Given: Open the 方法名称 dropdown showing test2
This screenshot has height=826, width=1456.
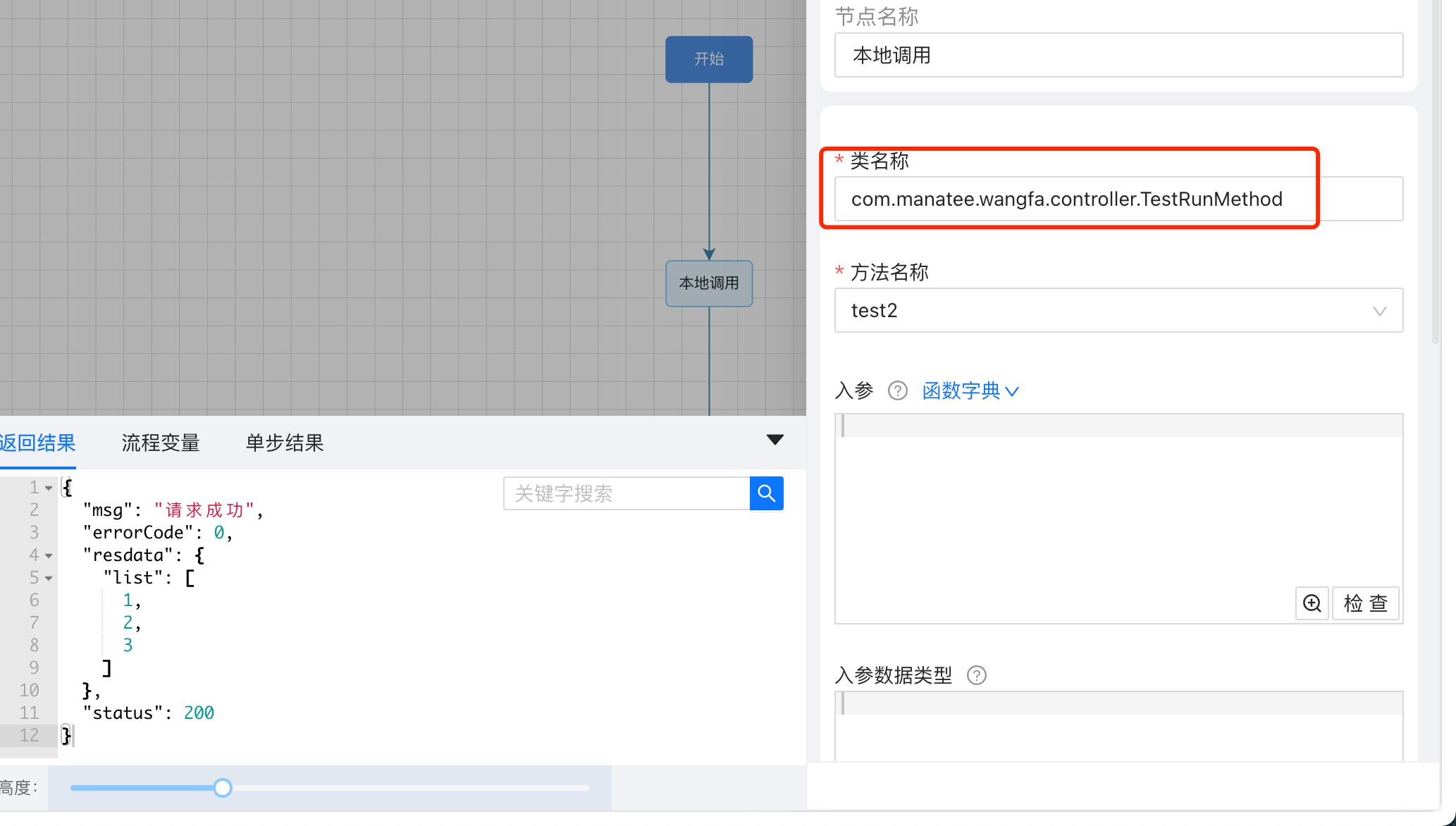Looking at the screenshot, I should click(x=1118, y=310).
